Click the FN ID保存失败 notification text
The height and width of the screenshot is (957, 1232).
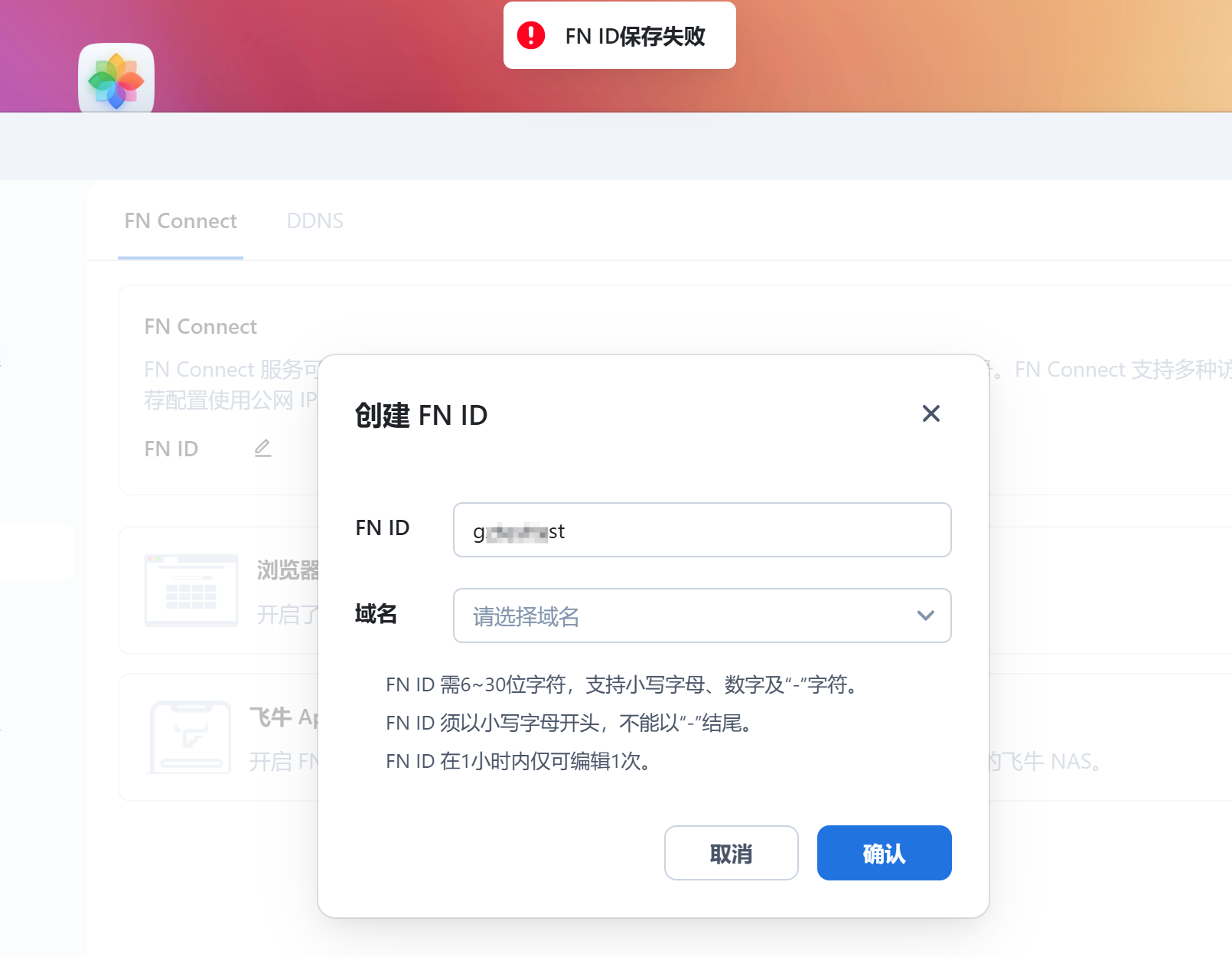tap(635, 36)
